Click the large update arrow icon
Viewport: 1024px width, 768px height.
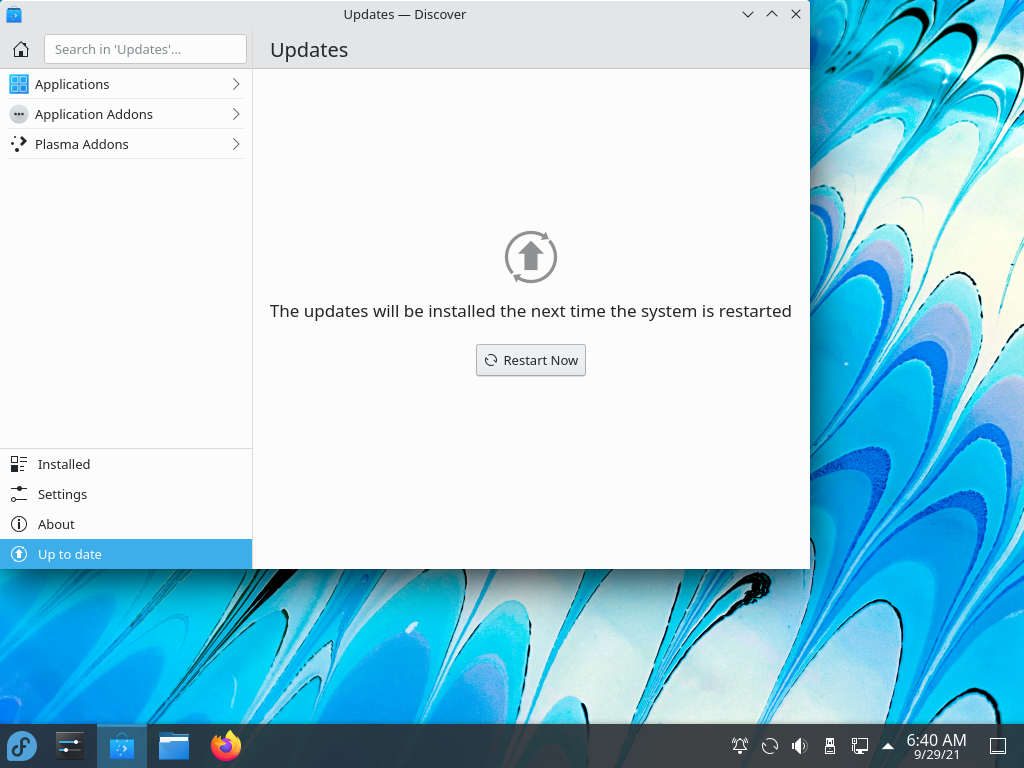tap(530, 257)
